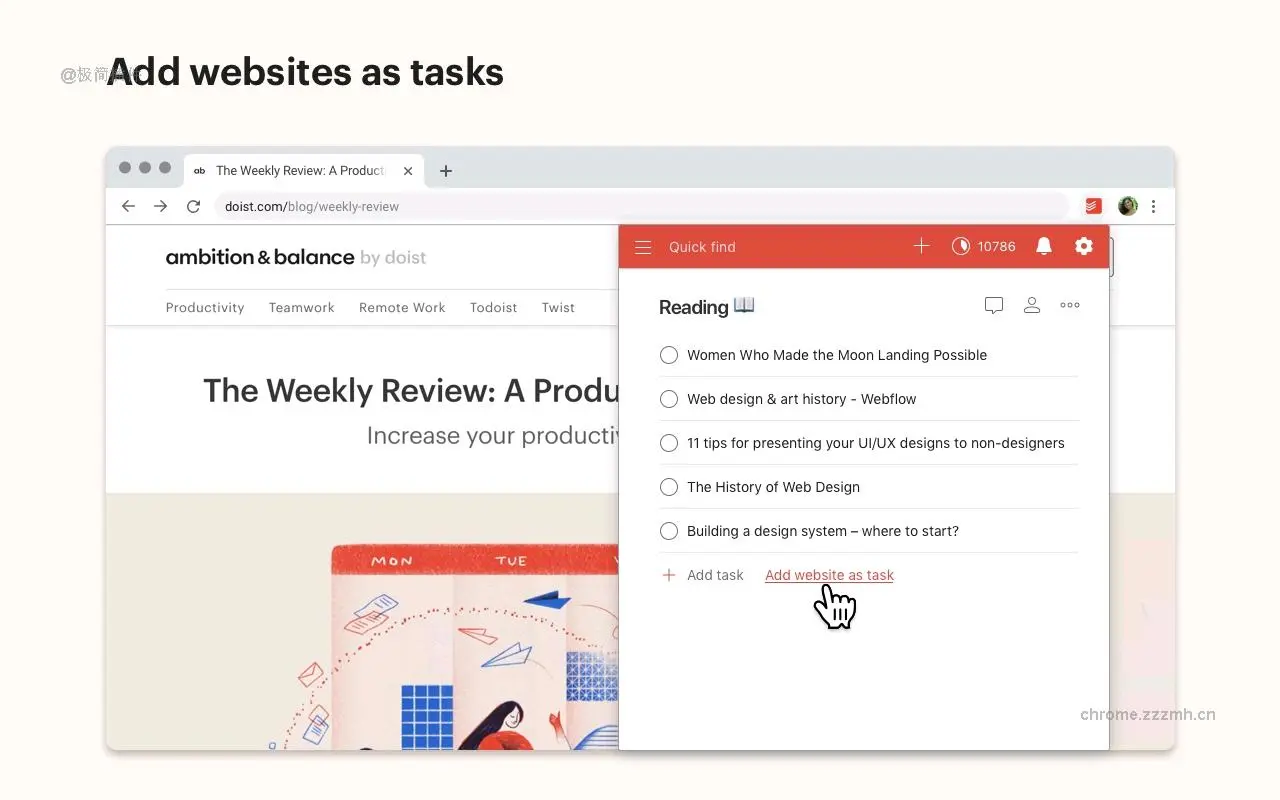The height and width of the screenshot is (800, 1280).
Task: Check Karma points next to 10786
Action: (961, 245)
